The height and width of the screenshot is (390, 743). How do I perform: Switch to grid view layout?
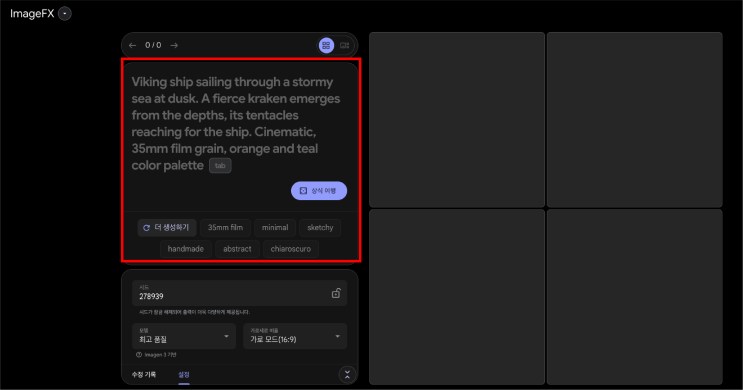pos(326,45)
